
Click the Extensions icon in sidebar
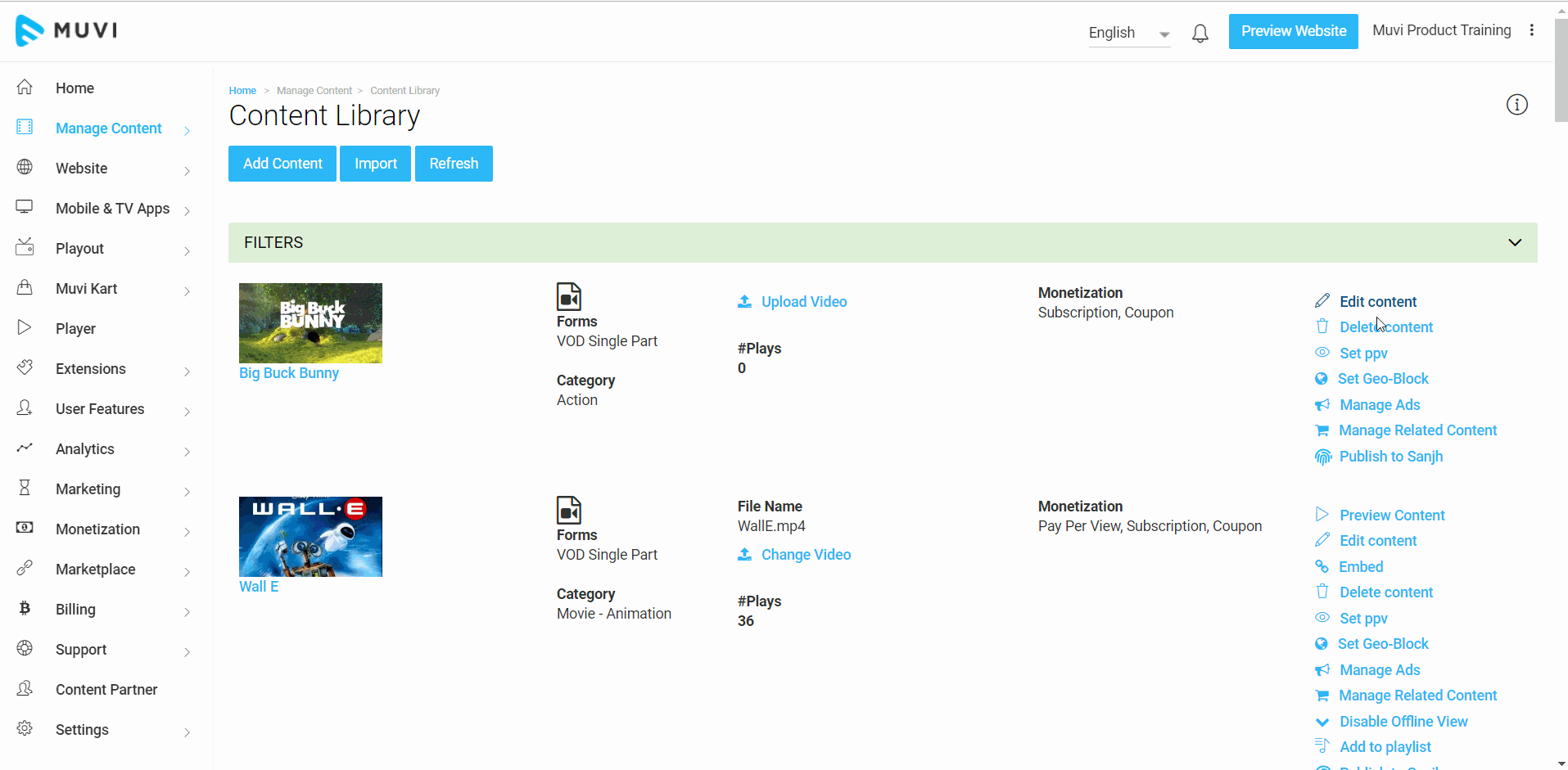tap(25, 367)
